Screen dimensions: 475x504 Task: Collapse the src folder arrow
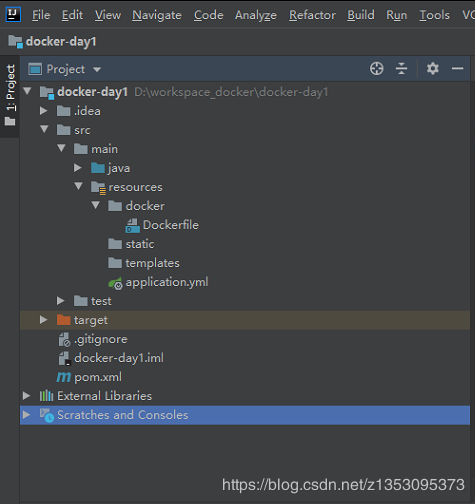tap(44, 129)
